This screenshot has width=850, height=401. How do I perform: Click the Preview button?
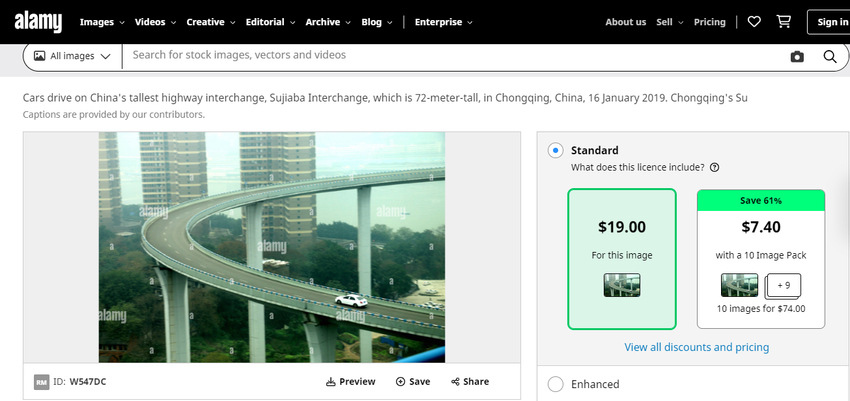coord(351,381)
